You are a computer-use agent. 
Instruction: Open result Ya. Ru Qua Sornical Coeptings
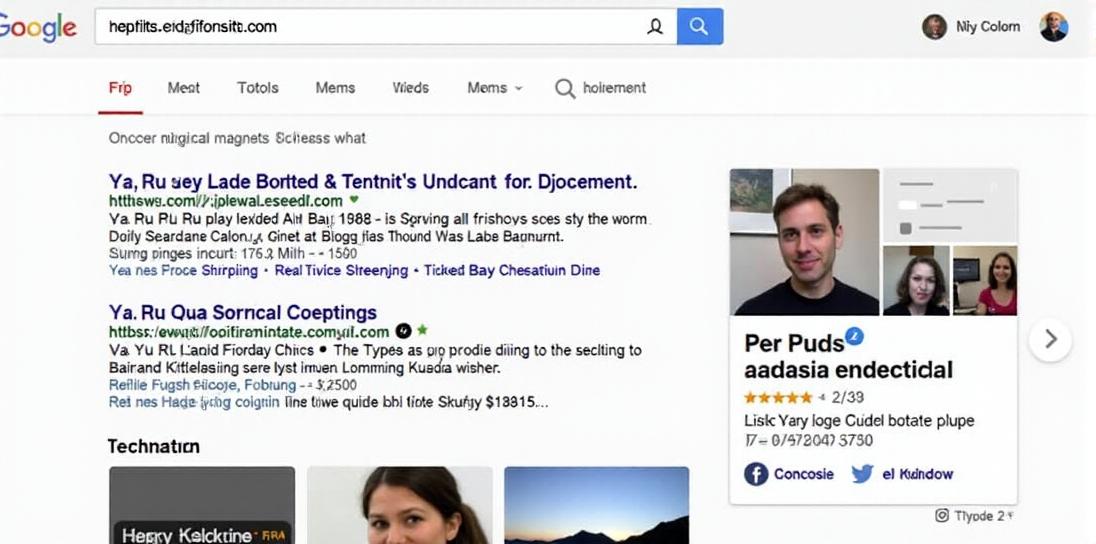point(243,312)
